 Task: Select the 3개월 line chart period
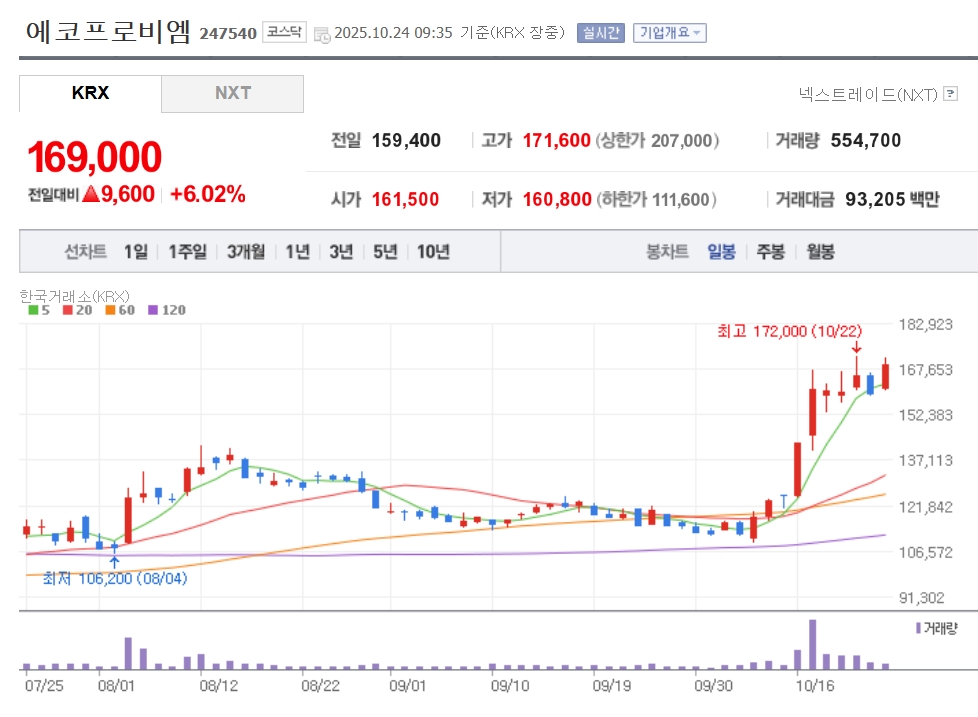pos(246,252)
